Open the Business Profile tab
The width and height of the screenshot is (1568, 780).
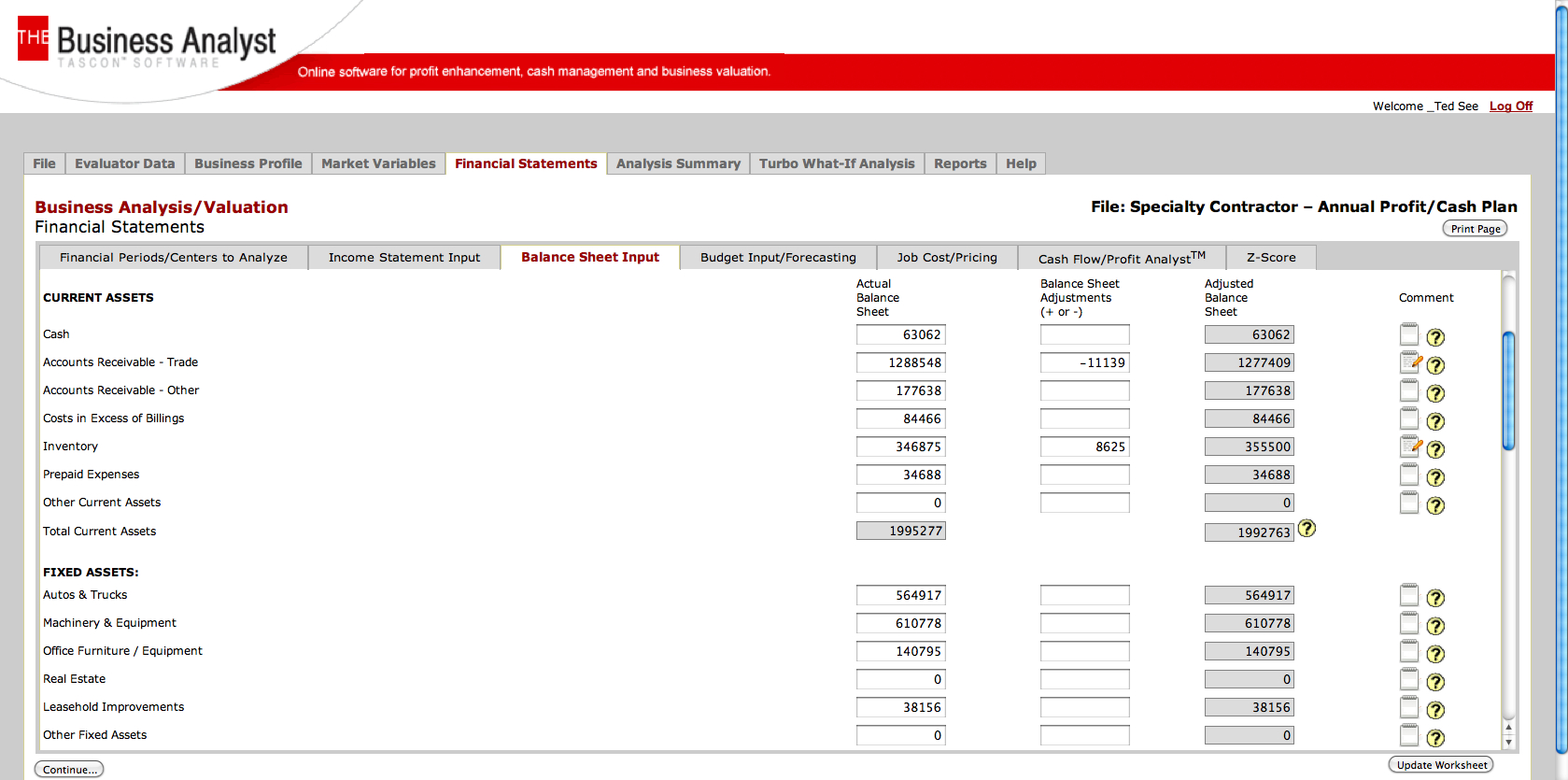(248, 163)
